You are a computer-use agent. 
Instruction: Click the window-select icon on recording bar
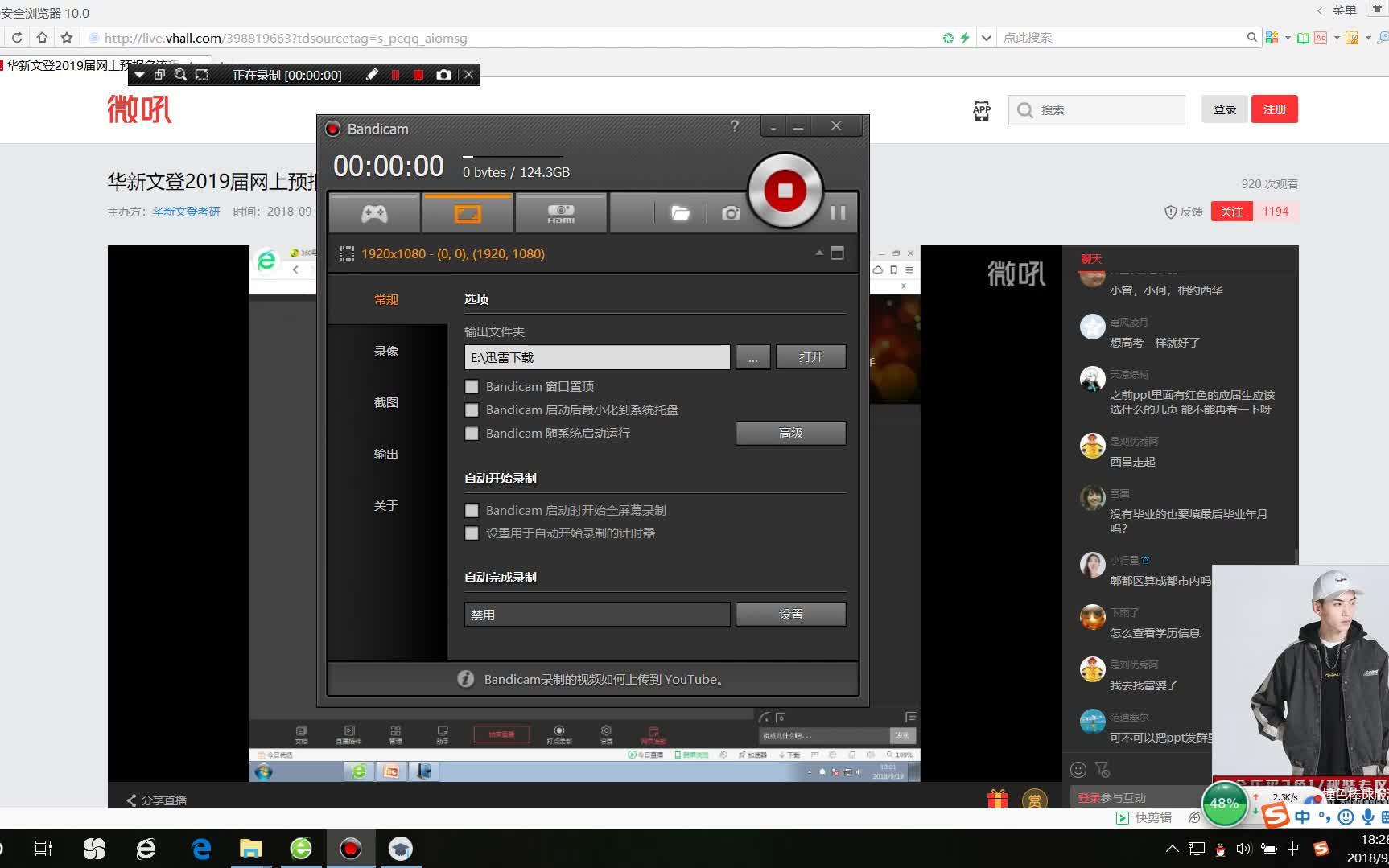click(159, 75)
